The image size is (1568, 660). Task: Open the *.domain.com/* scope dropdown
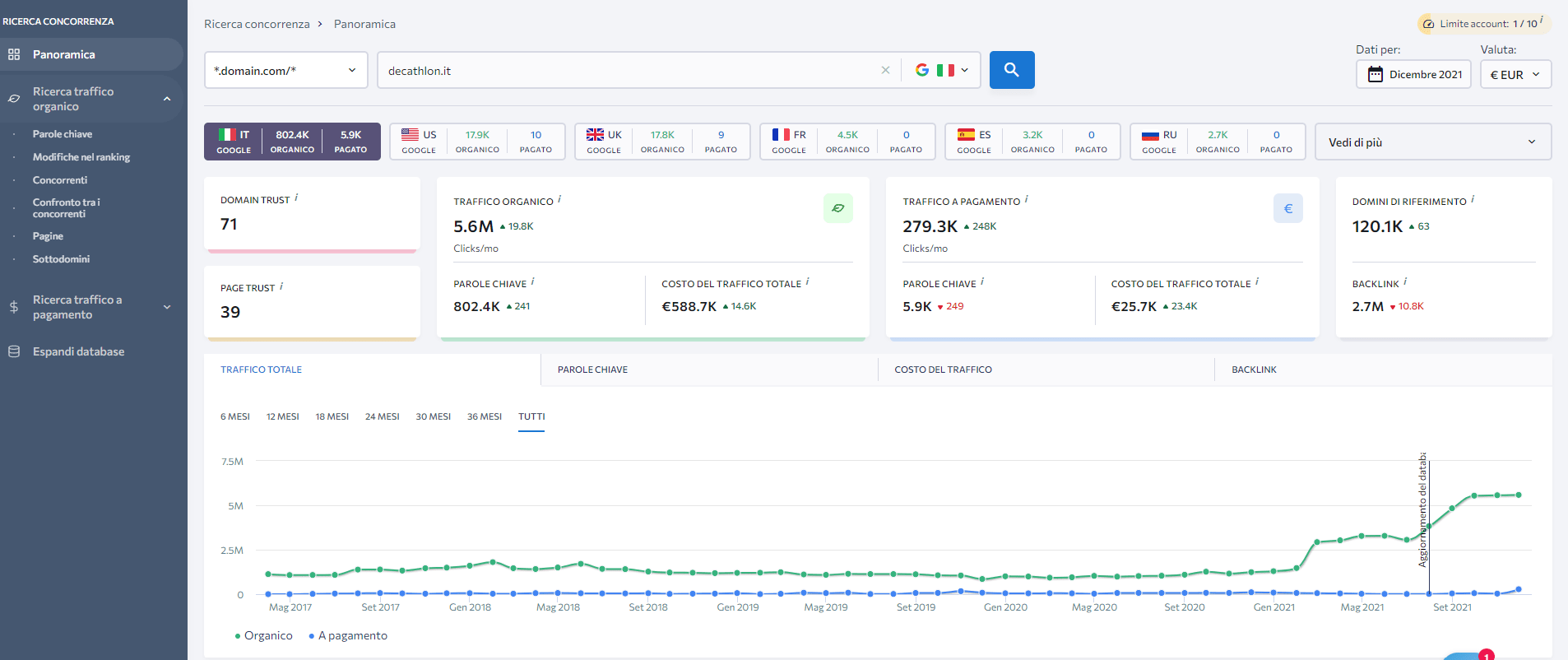(286, 70)
